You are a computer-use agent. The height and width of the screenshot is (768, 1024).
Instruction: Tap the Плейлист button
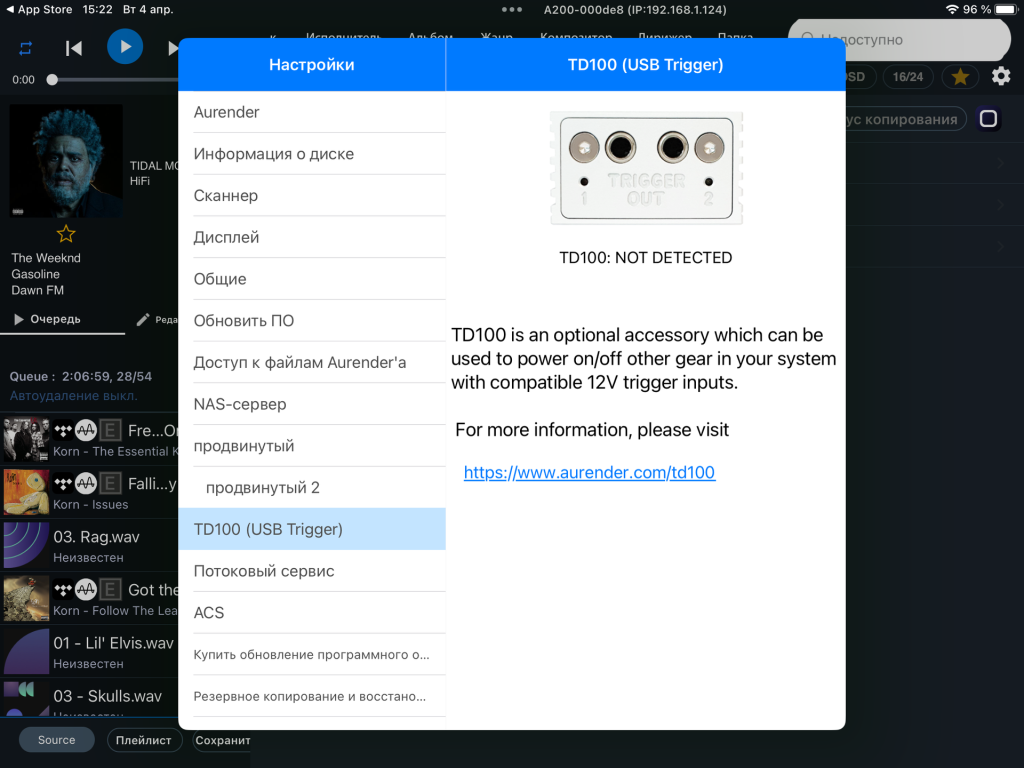(x=144, y=740)
